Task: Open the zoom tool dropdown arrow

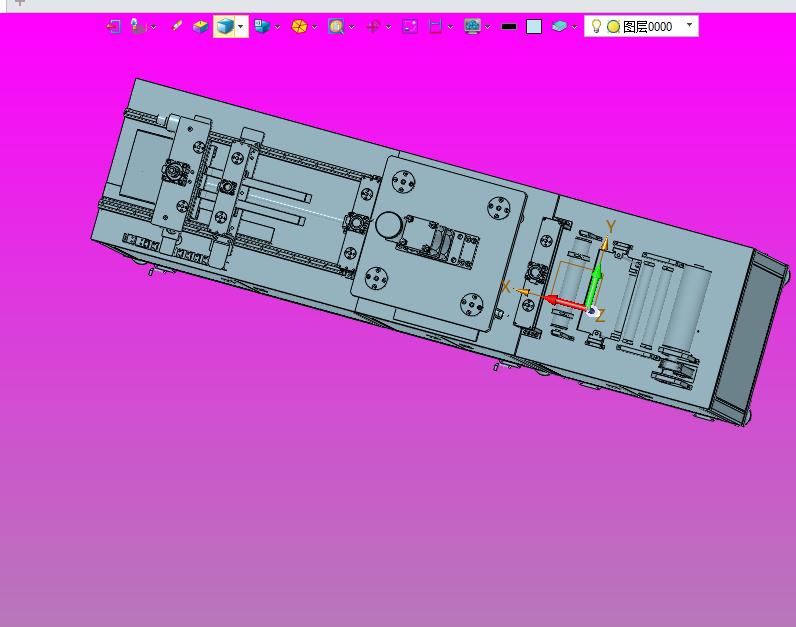Action: click(x=351, y=27)
